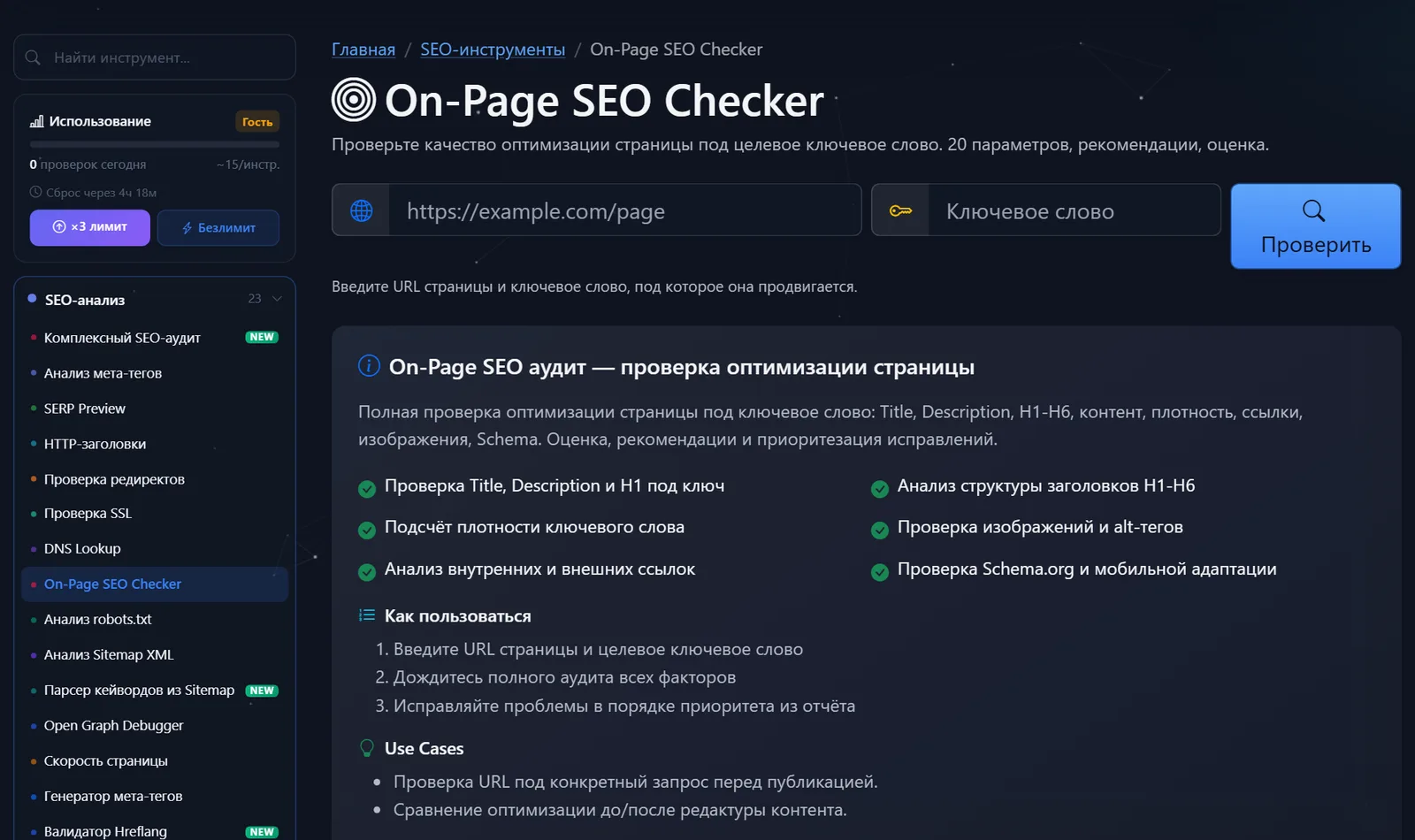This screenshot has width=1415, height=840.
Task: Select SERP Preview in sidebar
Action: (155, 409)
